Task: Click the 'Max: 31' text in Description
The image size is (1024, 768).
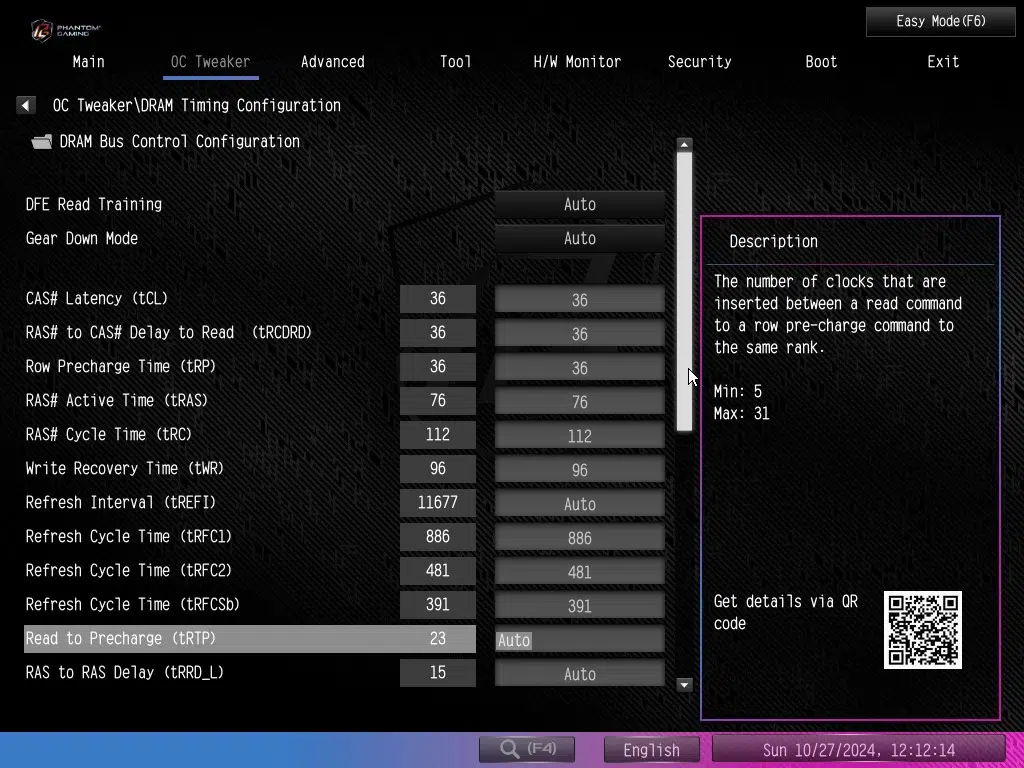Action: (741, 414)
